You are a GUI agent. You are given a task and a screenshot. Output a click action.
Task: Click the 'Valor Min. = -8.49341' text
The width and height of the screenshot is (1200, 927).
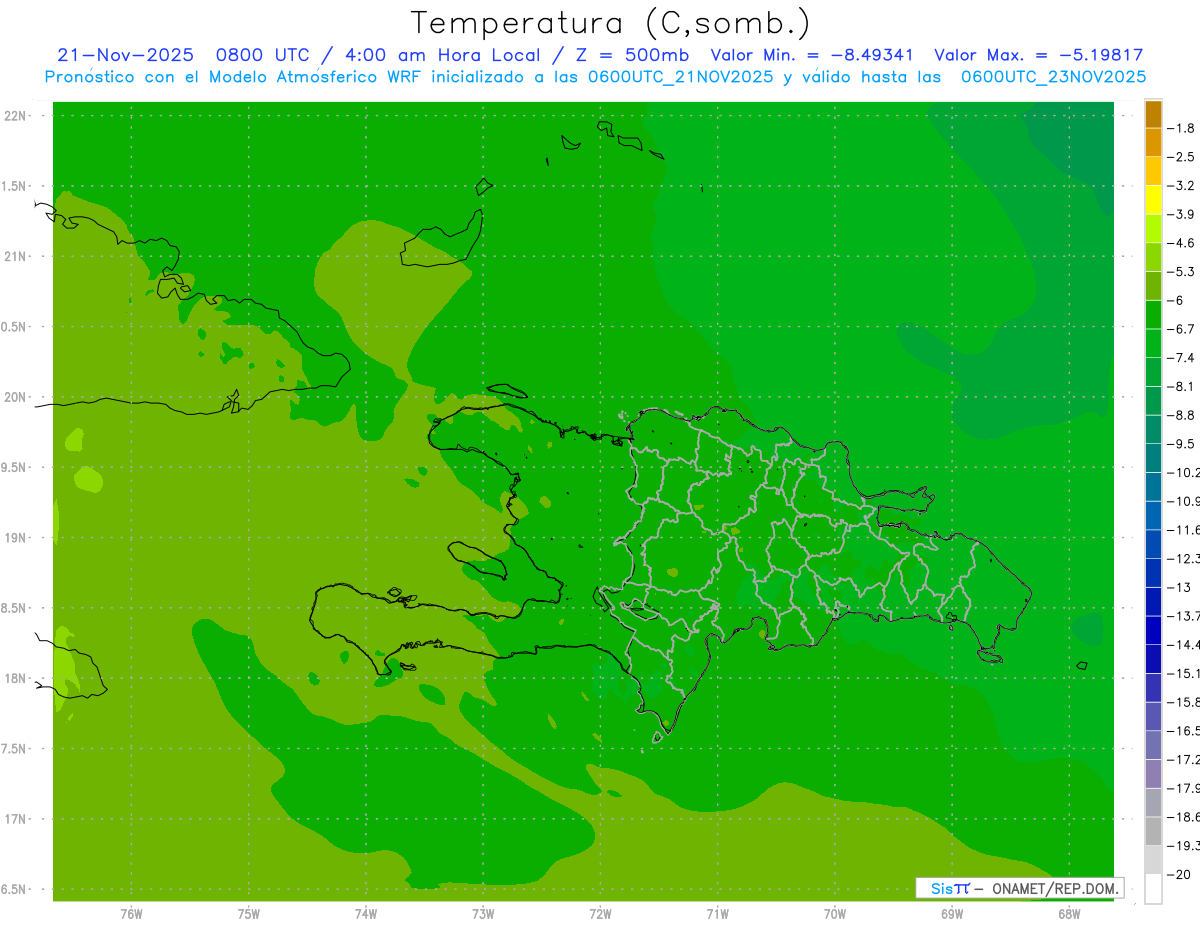811,55
